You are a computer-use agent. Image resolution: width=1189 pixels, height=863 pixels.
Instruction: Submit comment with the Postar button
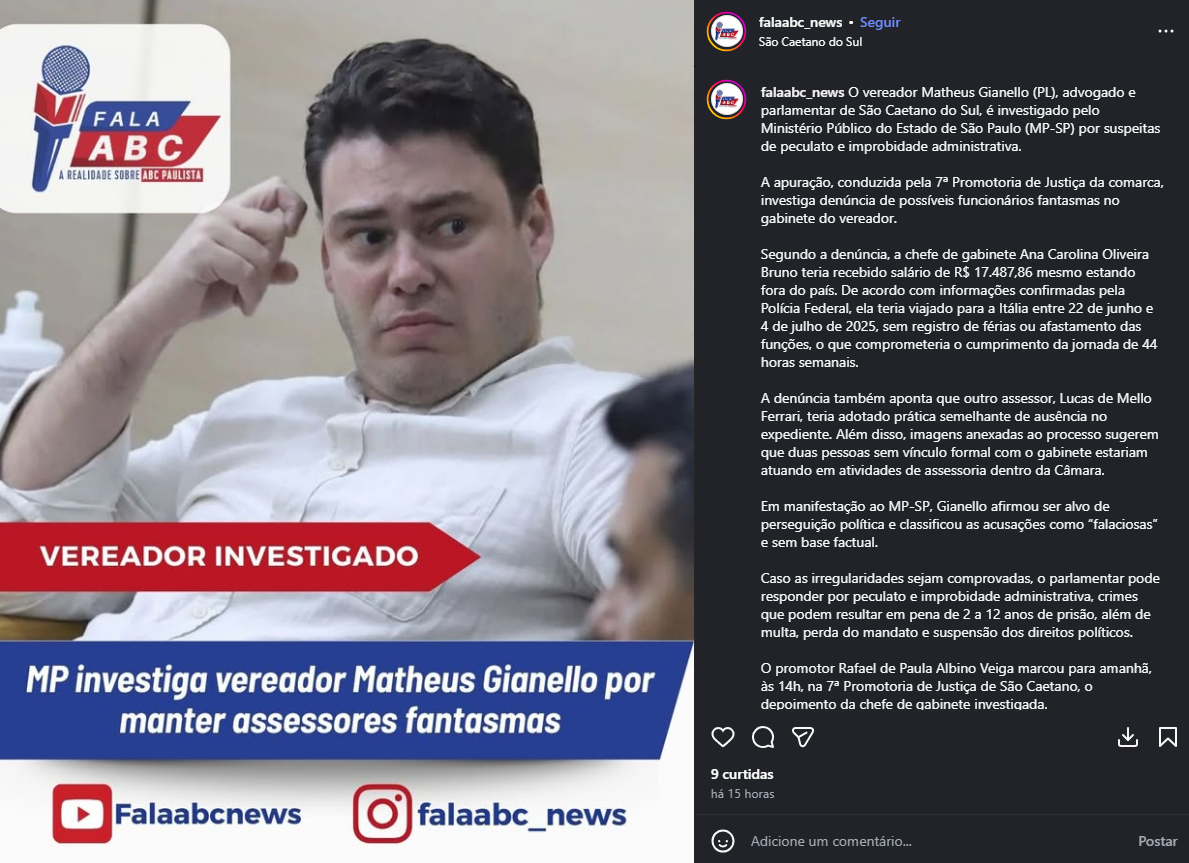(1157, 841)
